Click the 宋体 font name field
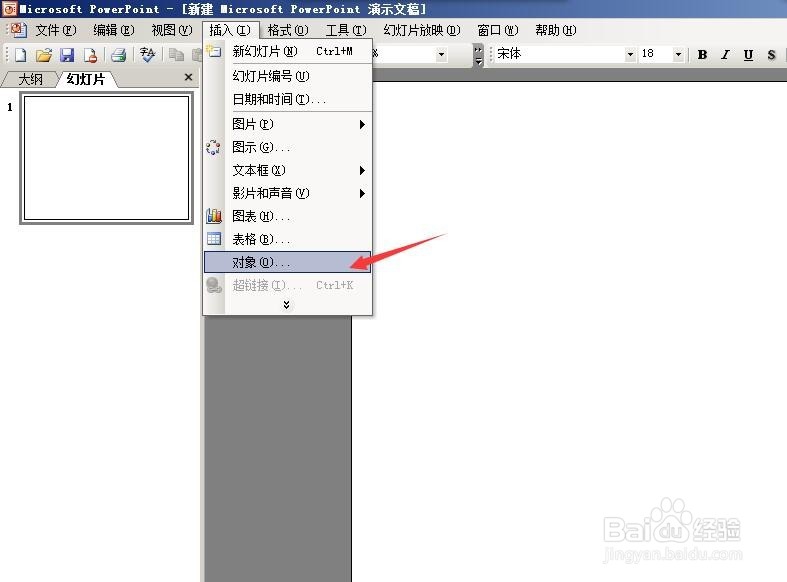The width and height of the screenshot is (787, 582). (559, 54)
